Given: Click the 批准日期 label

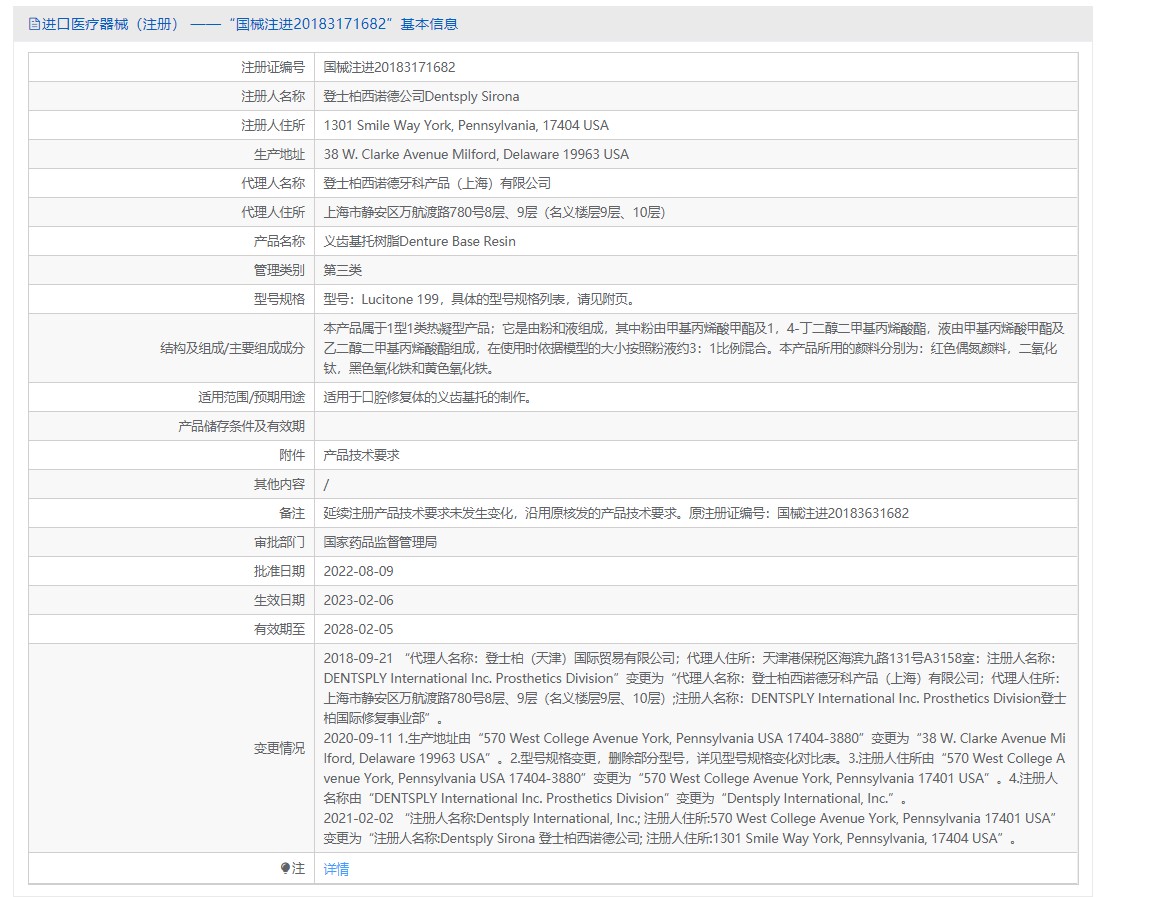Looking at the screenshot, I should [279, 571].
